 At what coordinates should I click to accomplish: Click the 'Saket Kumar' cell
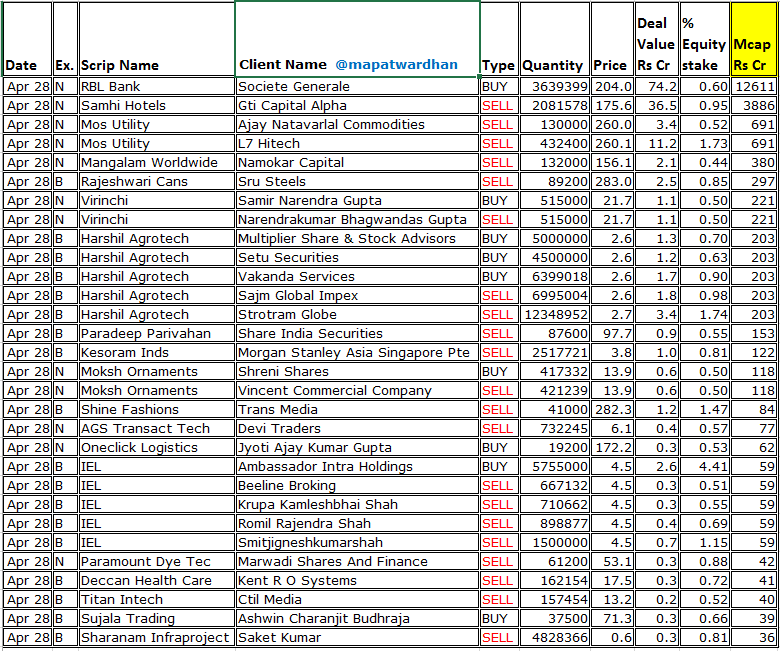[357, 638]
